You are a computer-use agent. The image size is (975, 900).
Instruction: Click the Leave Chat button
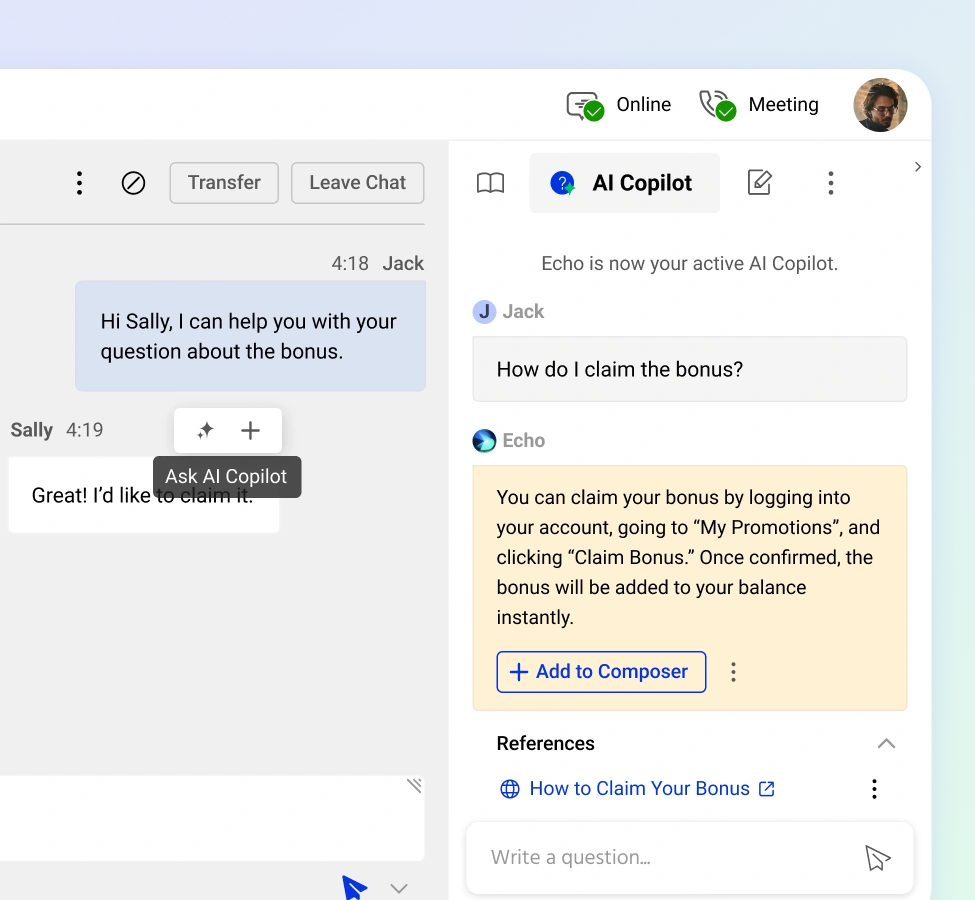pos(357,183)
